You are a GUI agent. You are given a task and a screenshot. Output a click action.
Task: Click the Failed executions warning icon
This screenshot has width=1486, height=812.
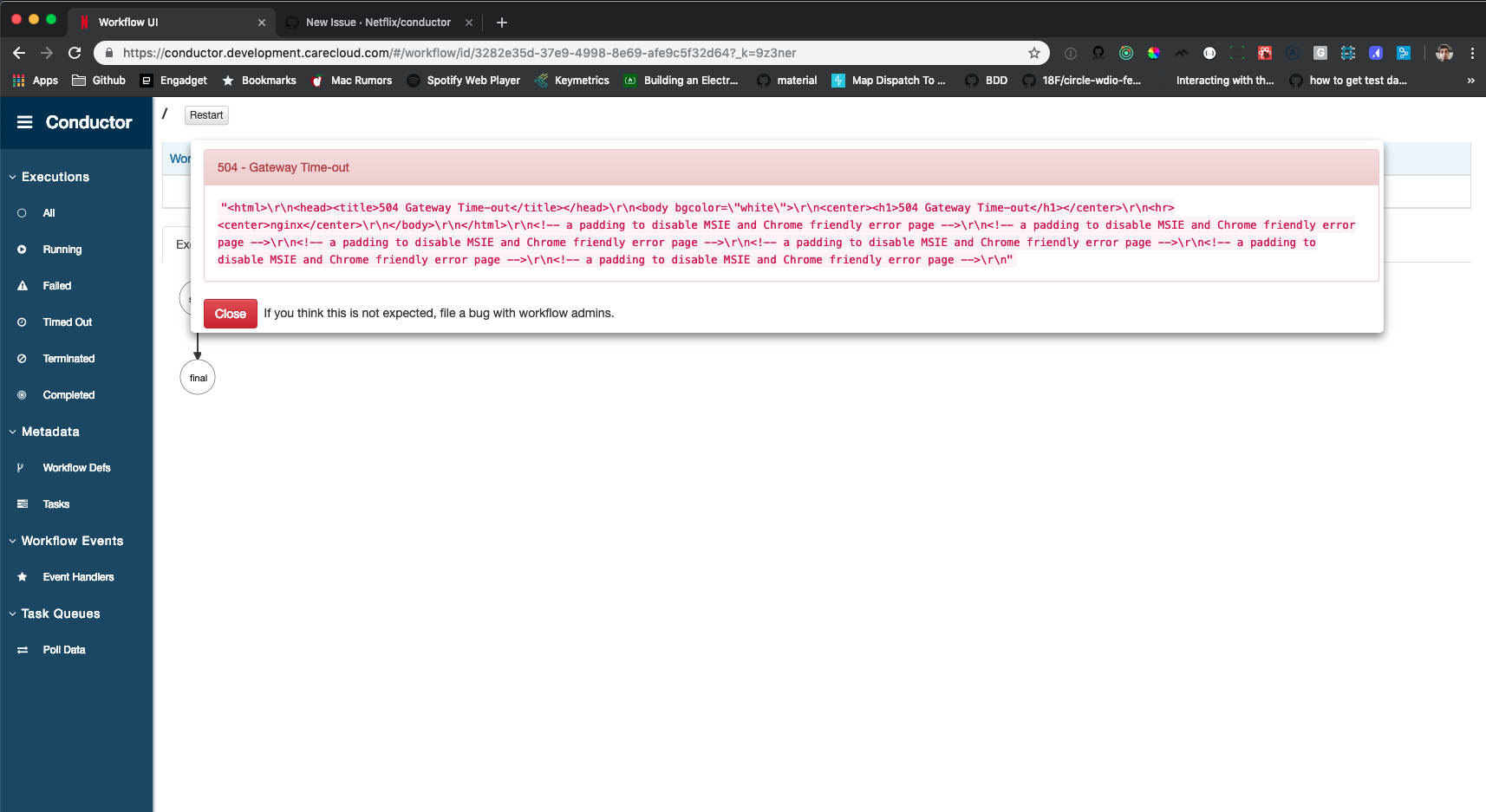(x=22, y=285)
